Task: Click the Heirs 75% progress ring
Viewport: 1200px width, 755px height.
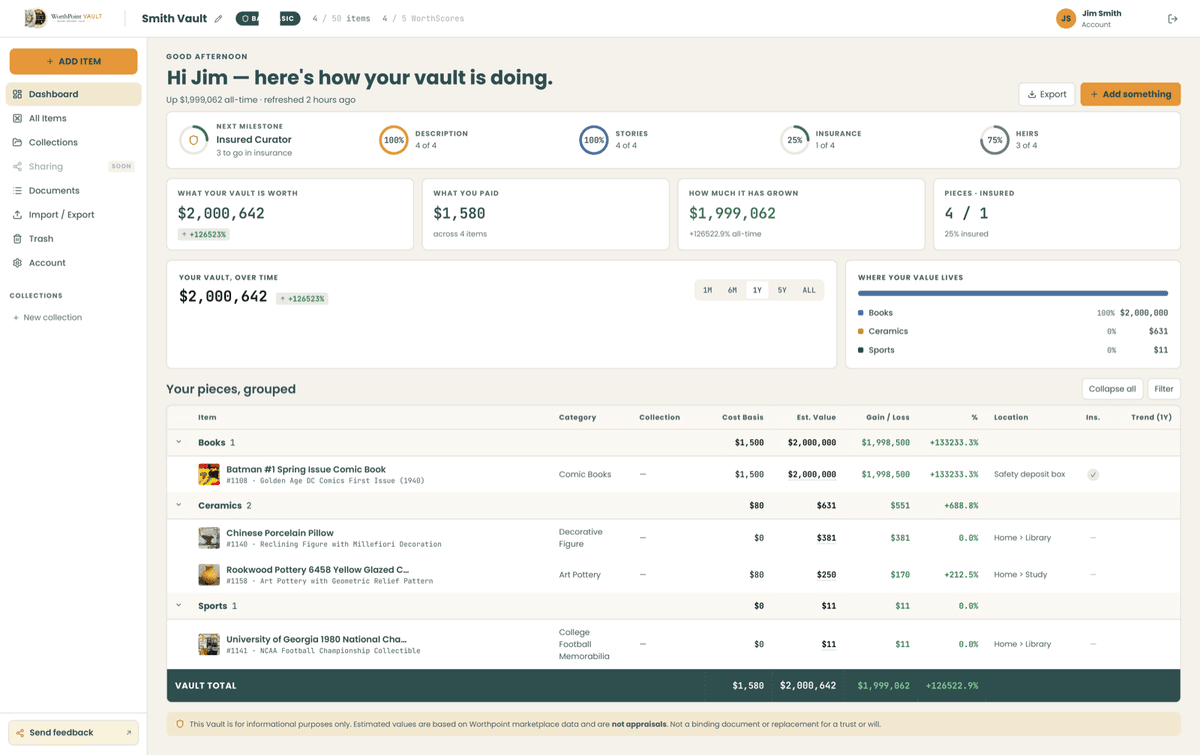Action: coord(995,140)
